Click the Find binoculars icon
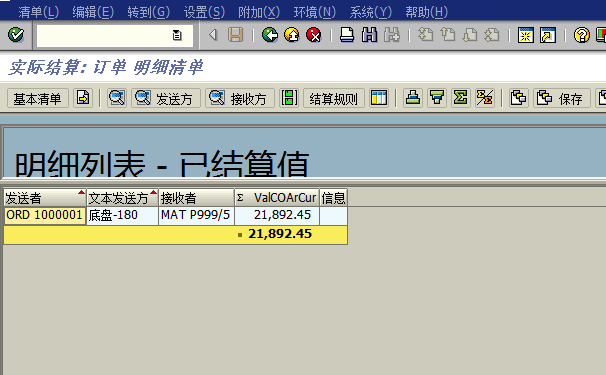Viewport: 606px width, 375px height. tap(369, 35)
